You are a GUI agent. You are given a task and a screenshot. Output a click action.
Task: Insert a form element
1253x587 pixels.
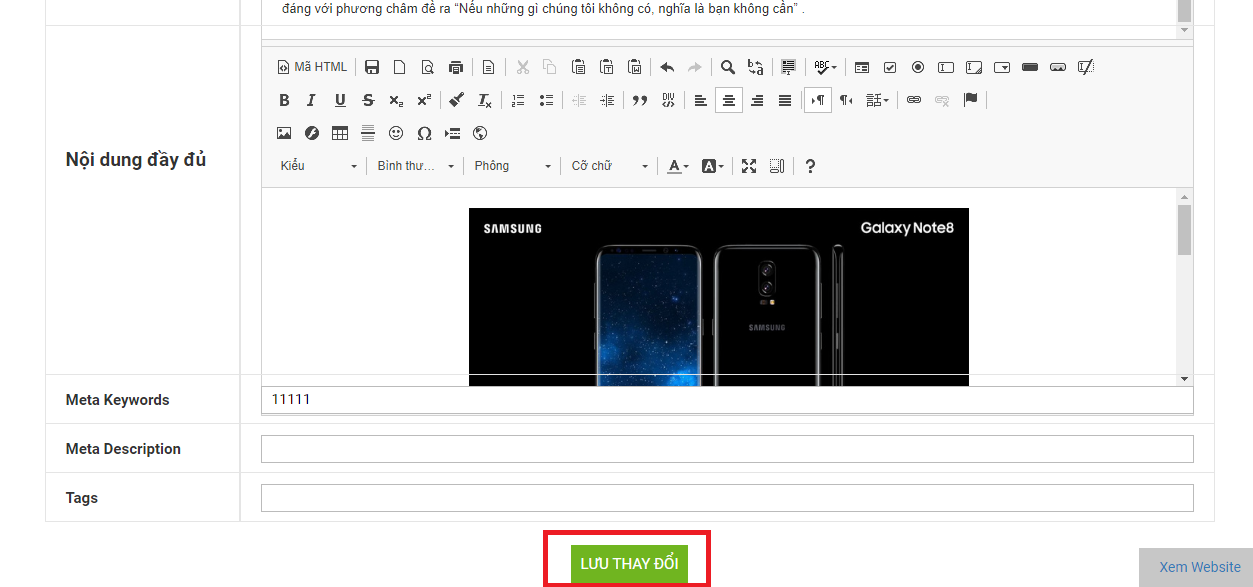point(861,67)
